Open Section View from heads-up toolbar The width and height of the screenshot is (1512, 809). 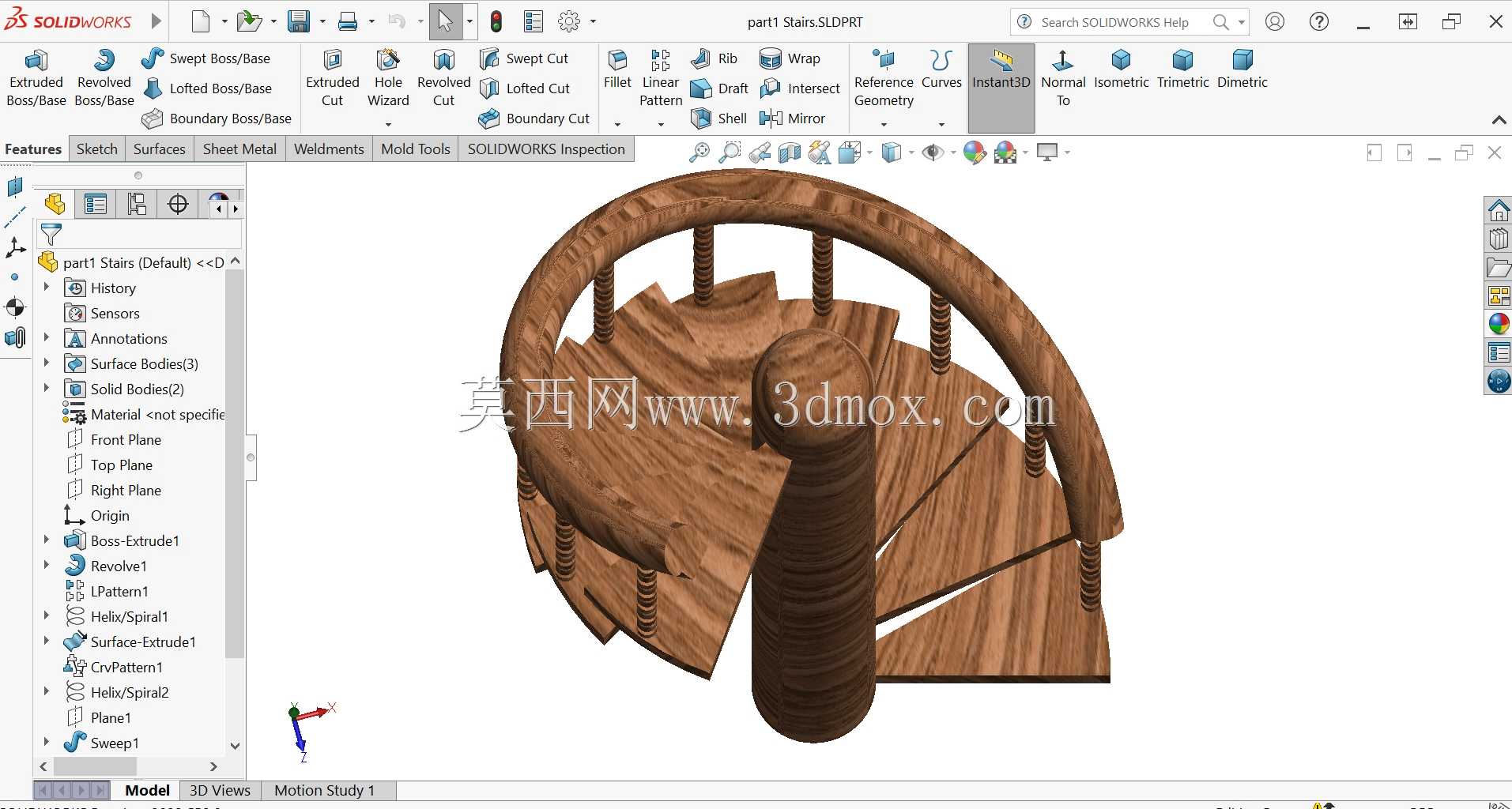click(789, 152)
